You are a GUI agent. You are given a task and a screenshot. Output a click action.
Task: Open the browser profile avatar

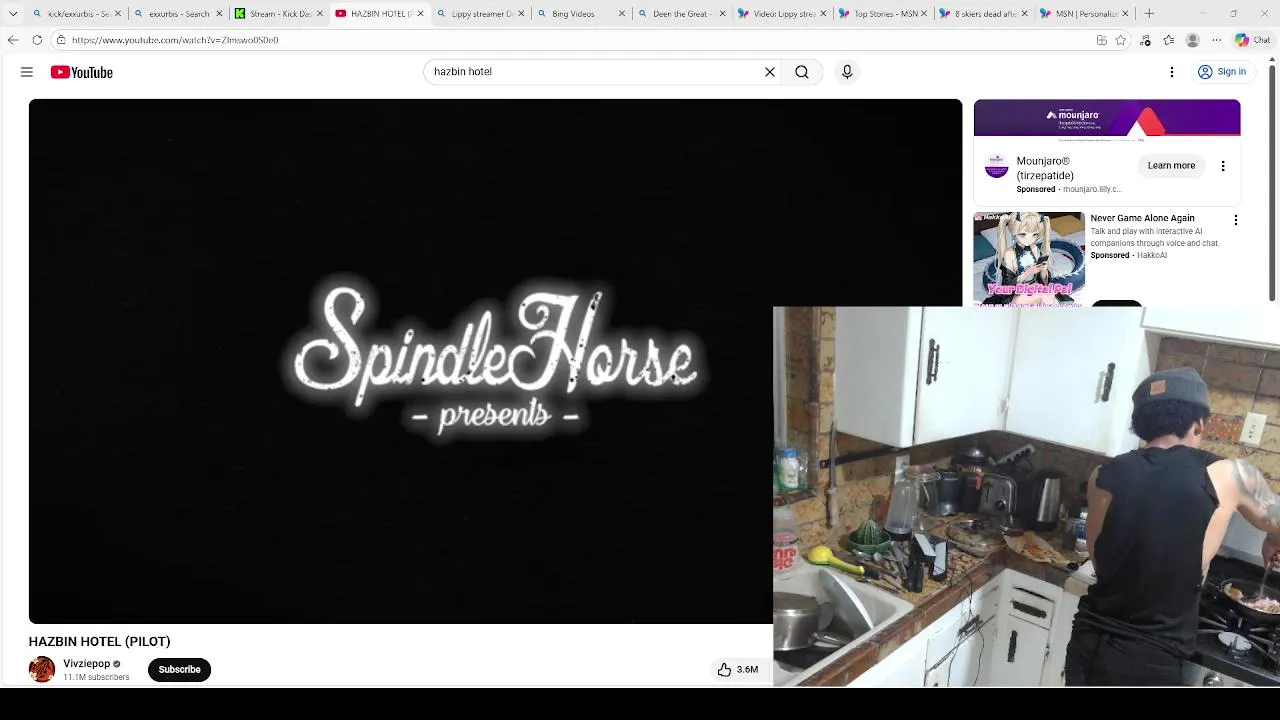[x=1192, y=40]
